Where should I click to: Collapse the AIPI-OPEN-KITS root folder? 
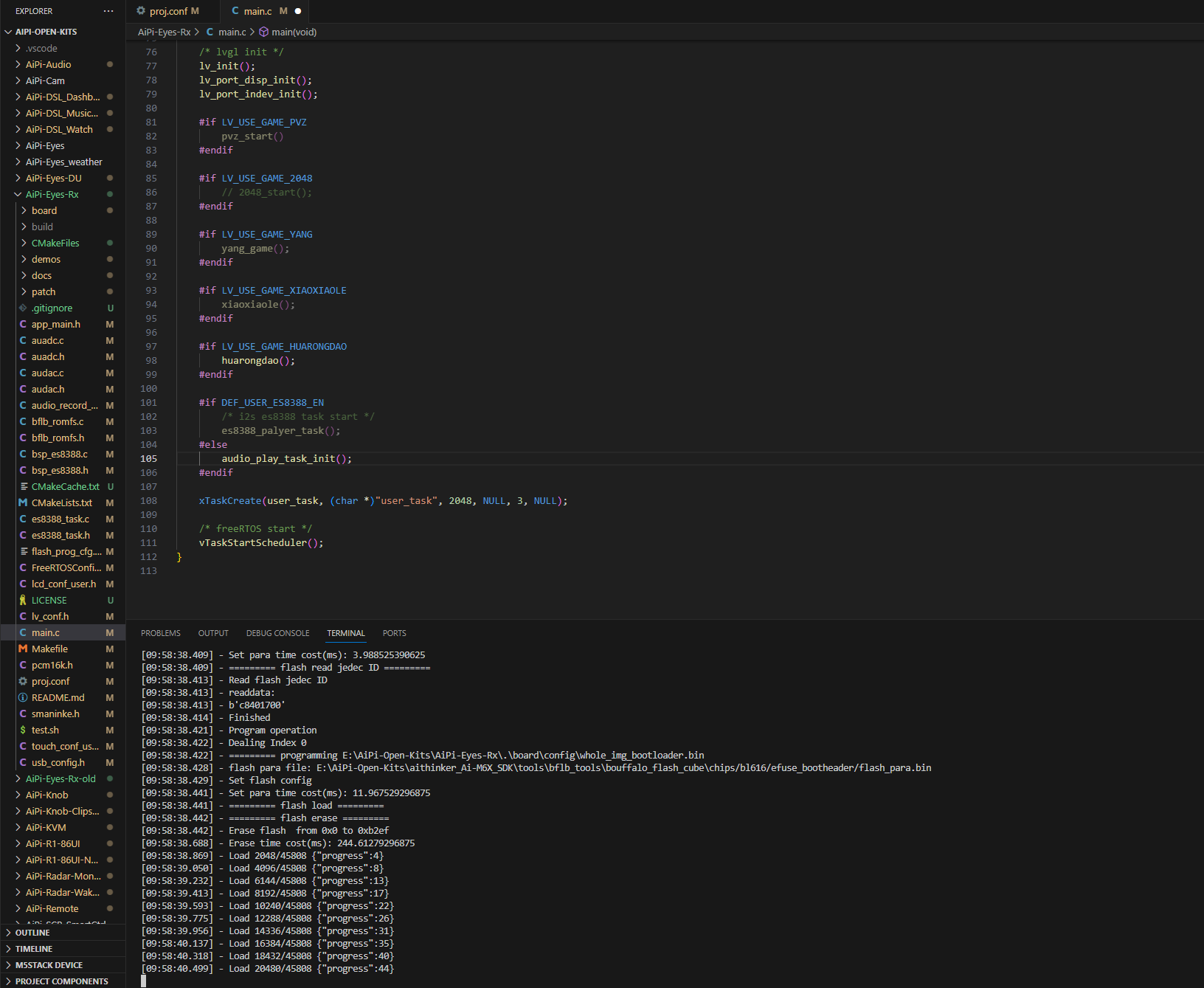pos(8,32)
